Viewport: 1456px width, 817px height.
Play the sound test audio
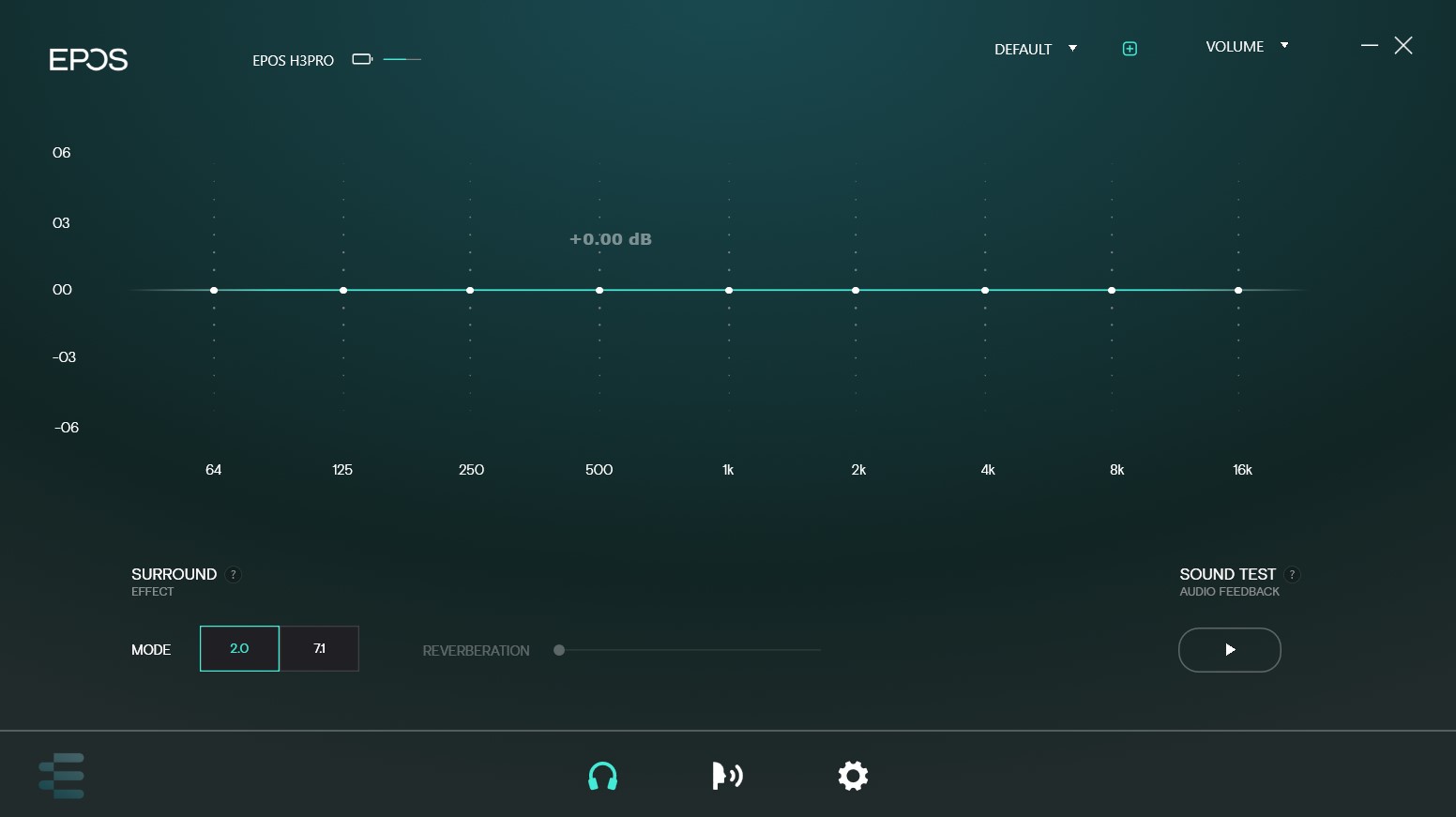[x=1229, y=650]
